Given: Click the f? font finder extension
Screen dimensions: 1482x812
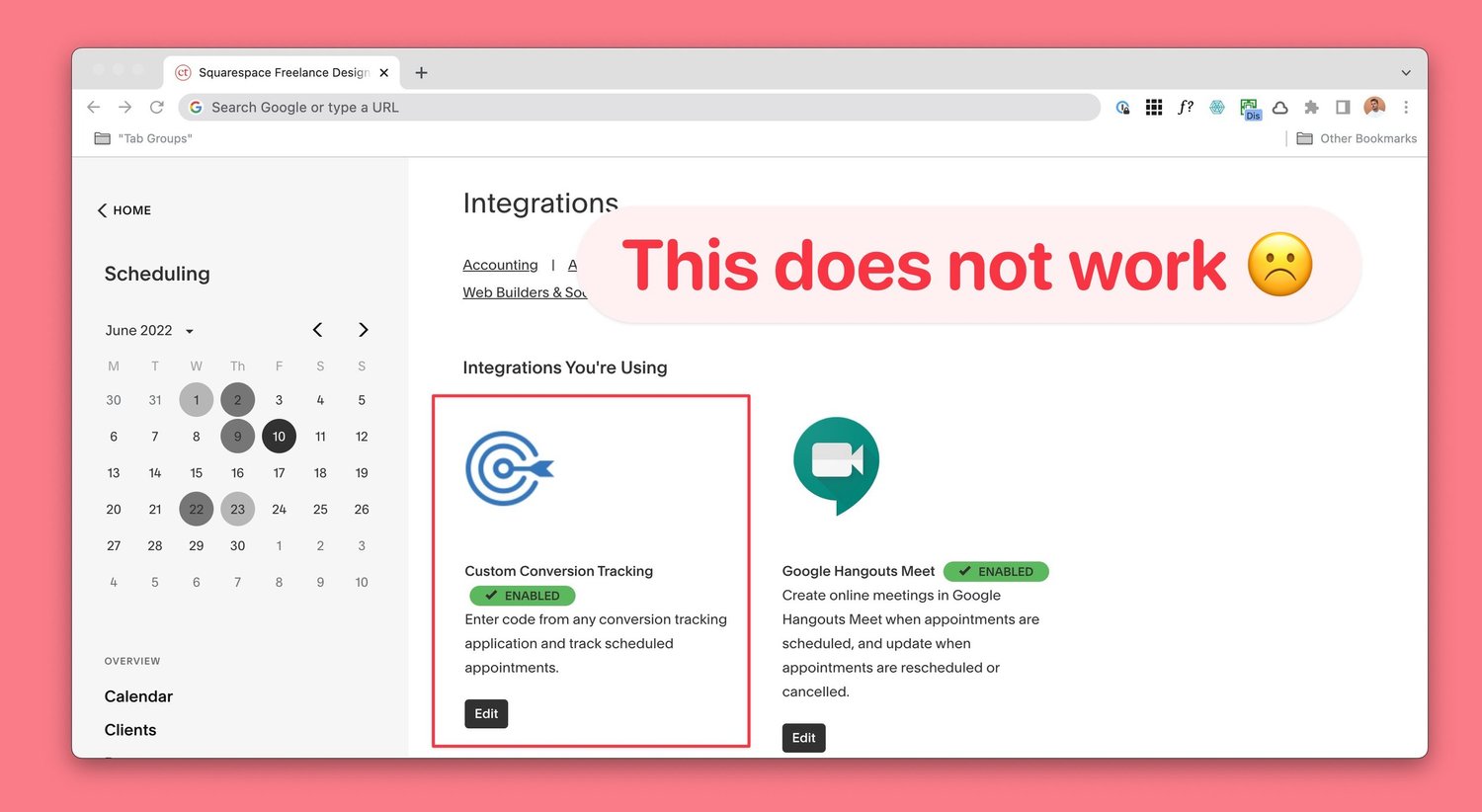Looking at the screenshot, I should (x=1186, y=107).
